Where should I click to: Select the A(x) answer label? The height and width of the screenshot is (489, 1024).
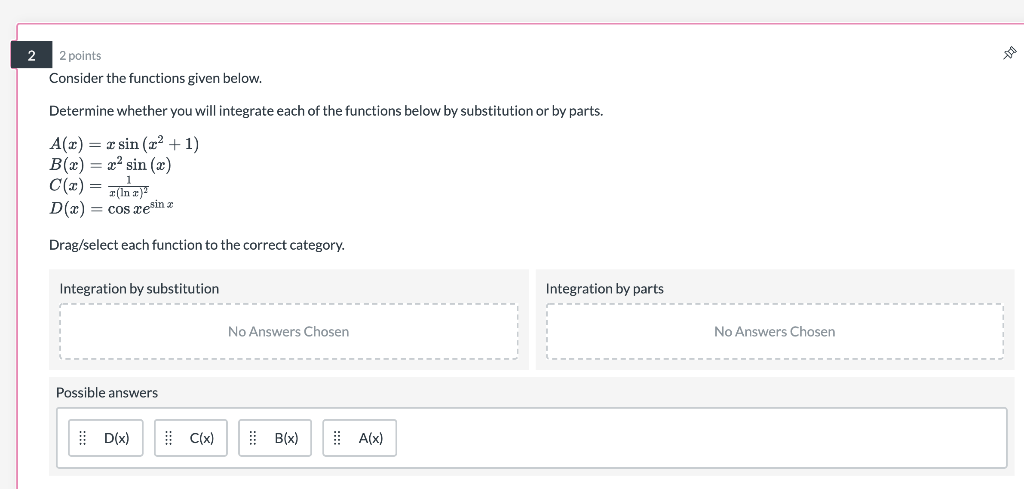(x=370, y=438)
